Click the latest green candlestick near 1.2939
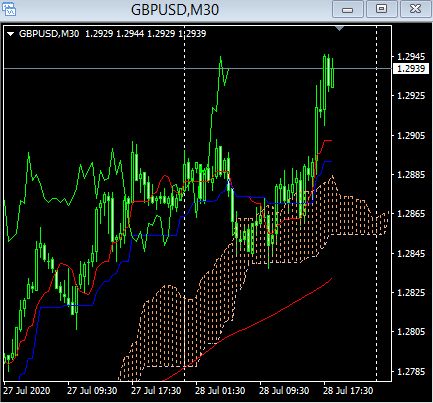 click(x=333, y=73)
